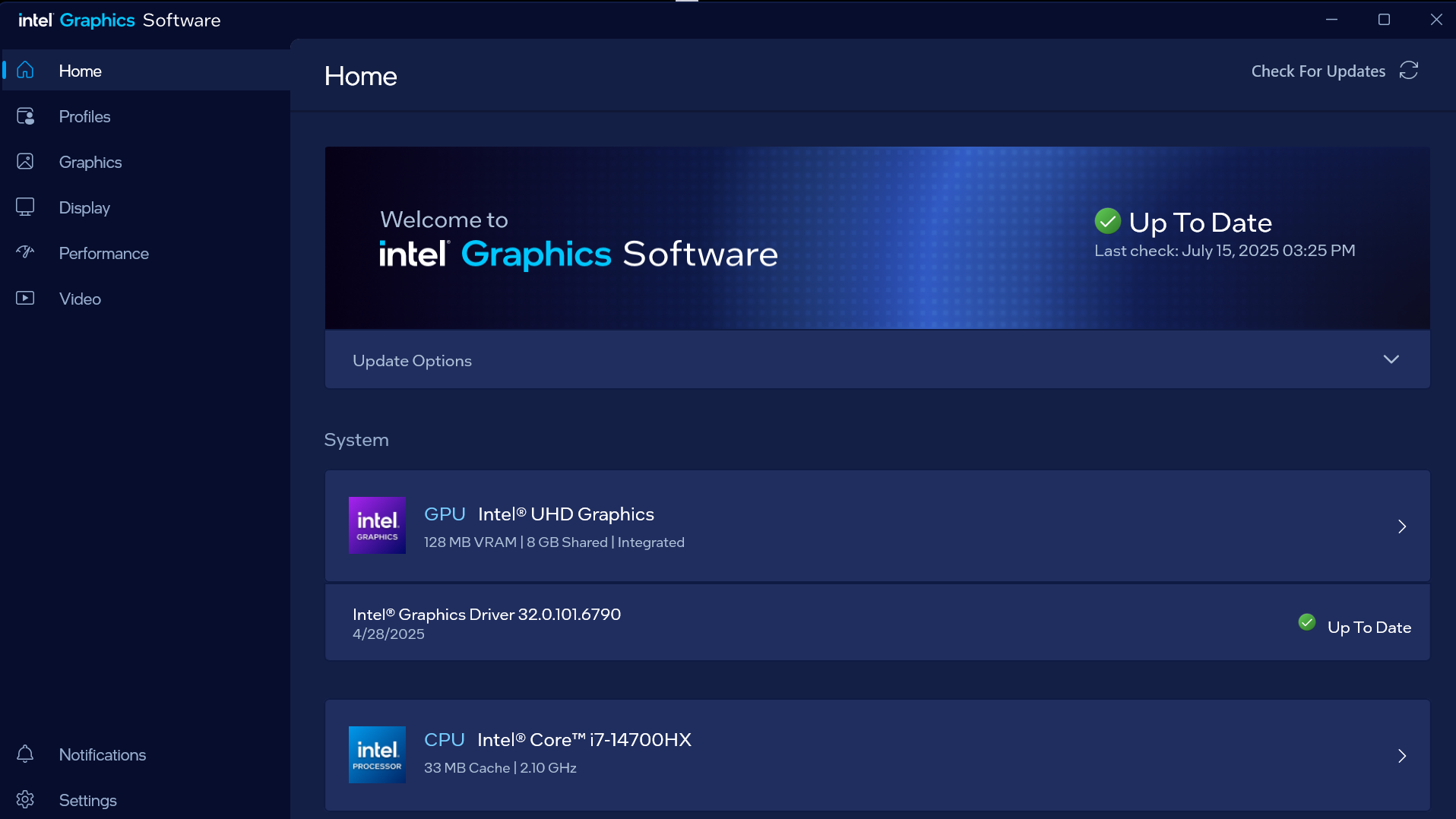The height and width of the screenshot is (819, 1456).
Task: Click the Check For Updates button
Action: pyautogui.click(x=1334, y=71)
